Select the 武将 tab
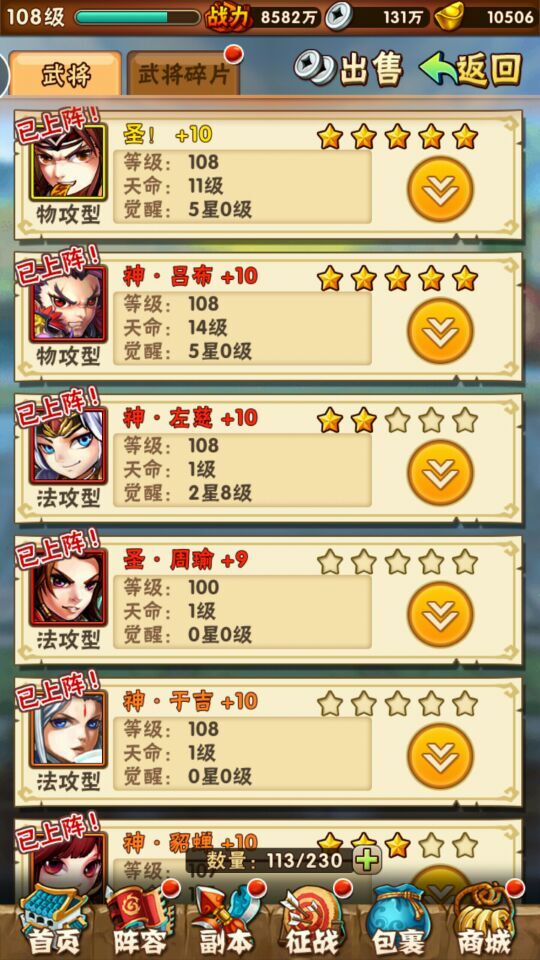The height and width of the screenshot is (960, 540). pyautogui.click(x=66, y=74)
